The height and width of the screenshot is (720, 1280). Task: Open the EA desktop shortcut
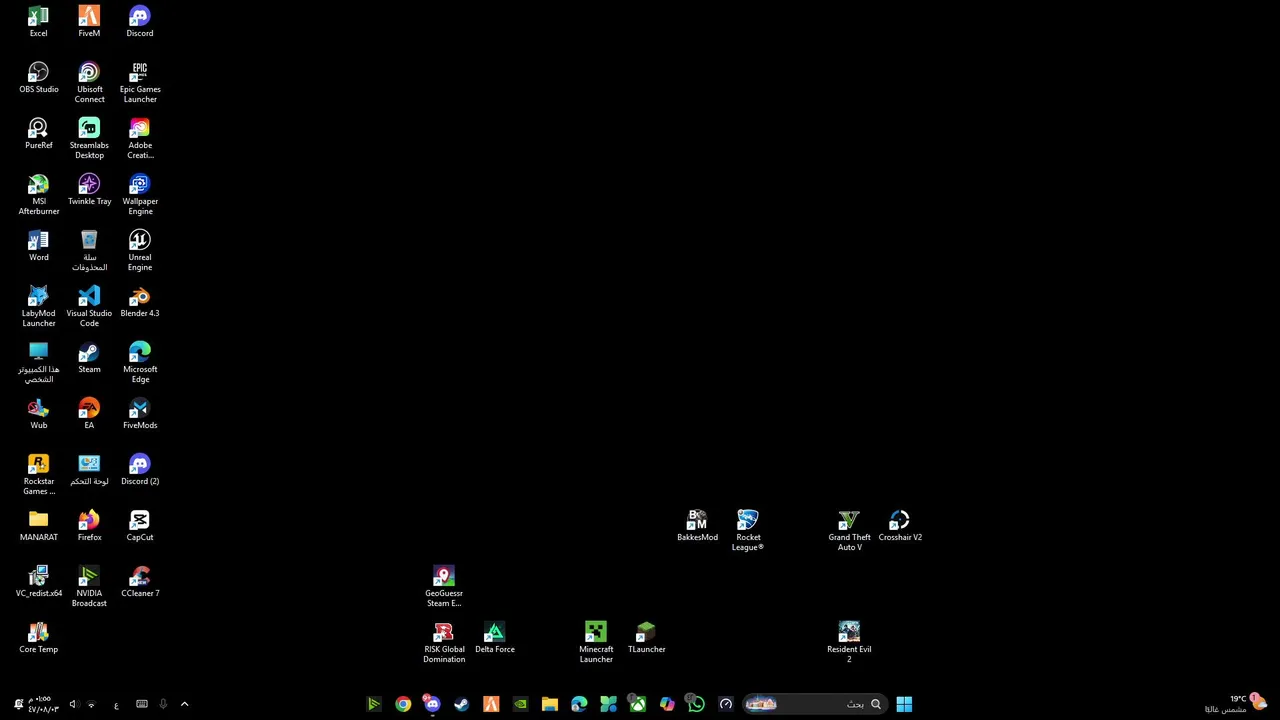click(89, 414)
